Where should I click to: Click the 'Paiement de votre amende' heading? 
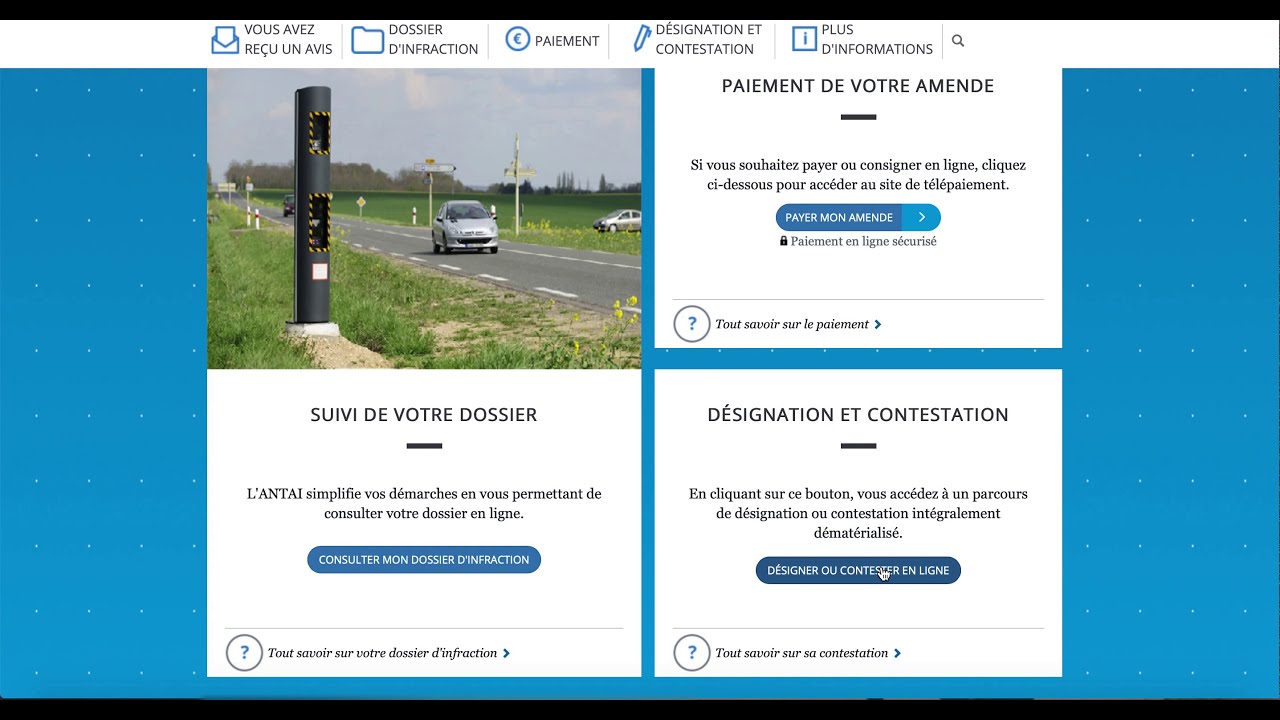(x=858, y=86)
